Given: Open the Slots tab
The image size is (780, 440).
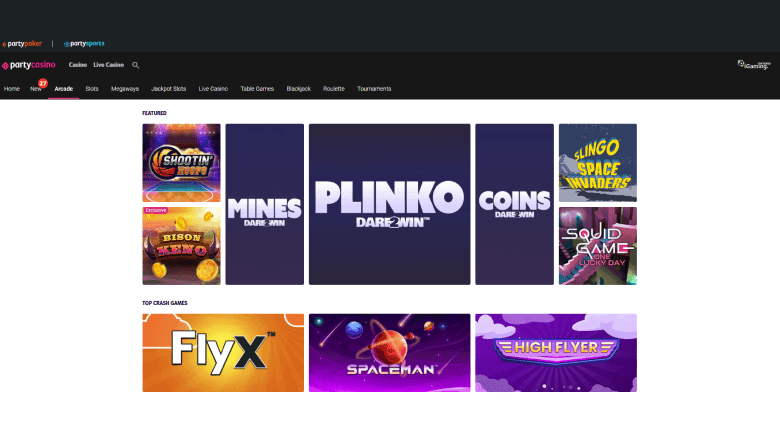Looking at the screenshot, I should click(x=92, y=89).
